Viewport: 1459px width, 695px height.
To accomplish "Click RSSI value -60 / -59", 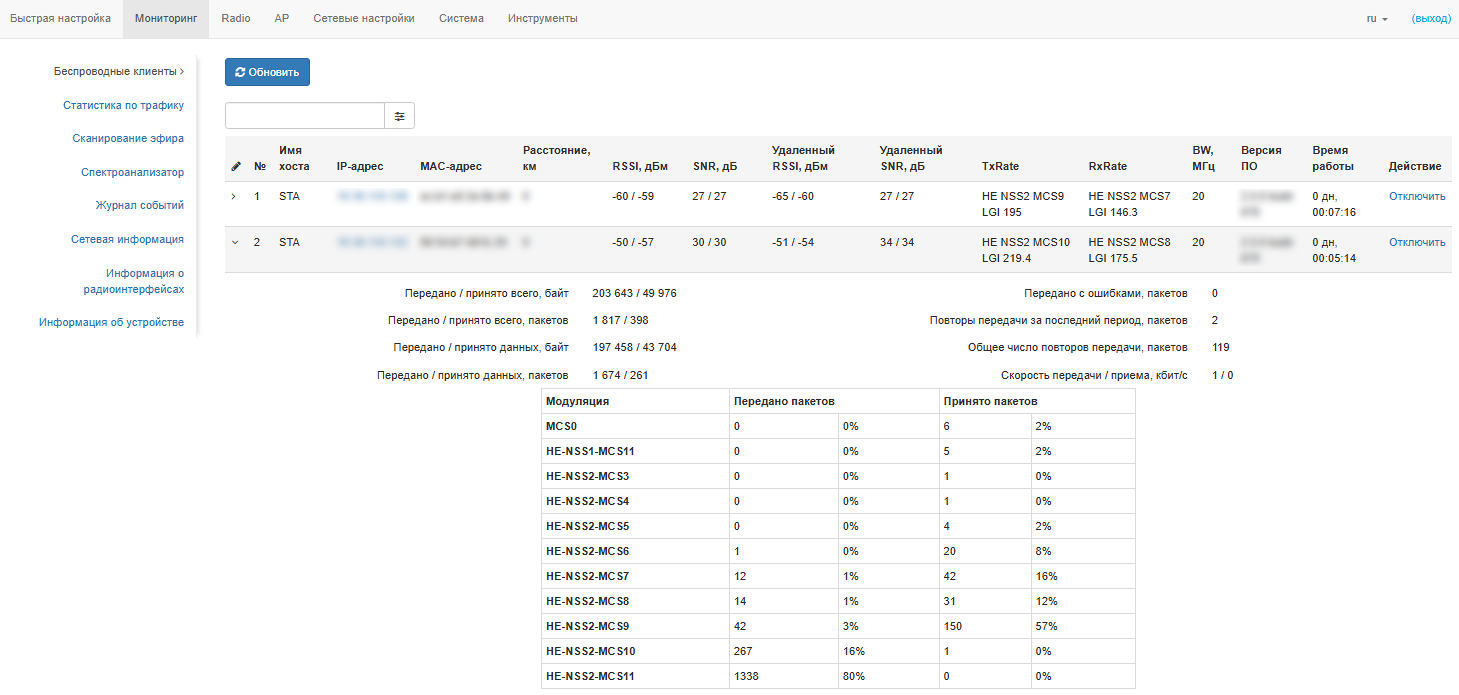I will click(633, 196).
